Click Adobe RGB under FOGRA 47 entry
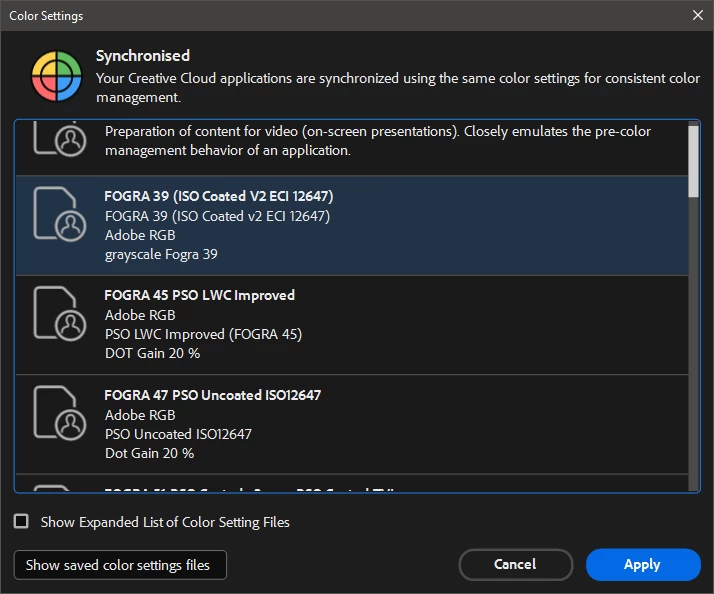 (140, 415)
